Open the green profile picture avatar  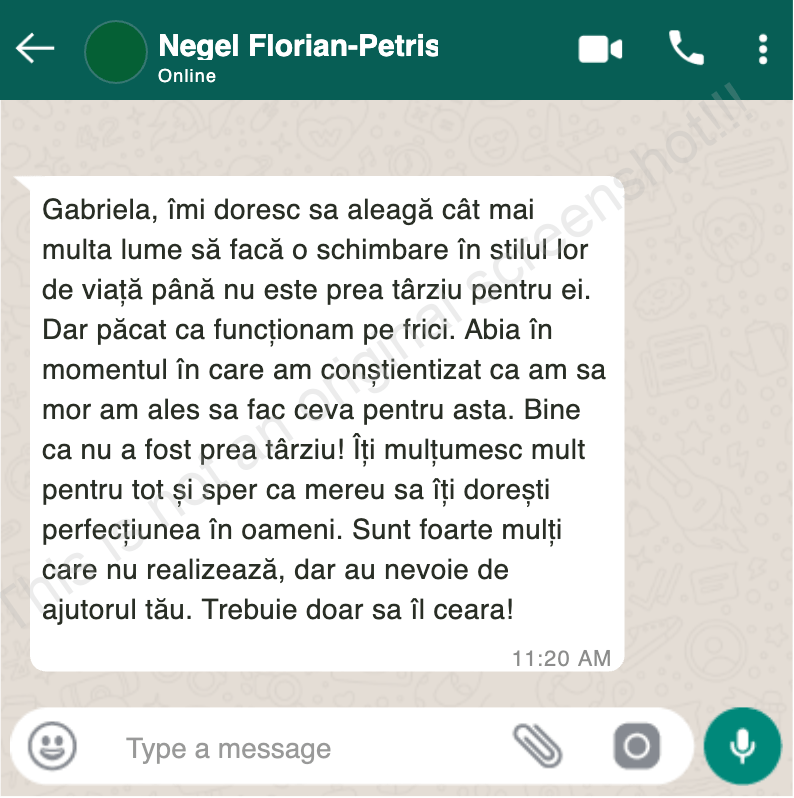point(116,52)
